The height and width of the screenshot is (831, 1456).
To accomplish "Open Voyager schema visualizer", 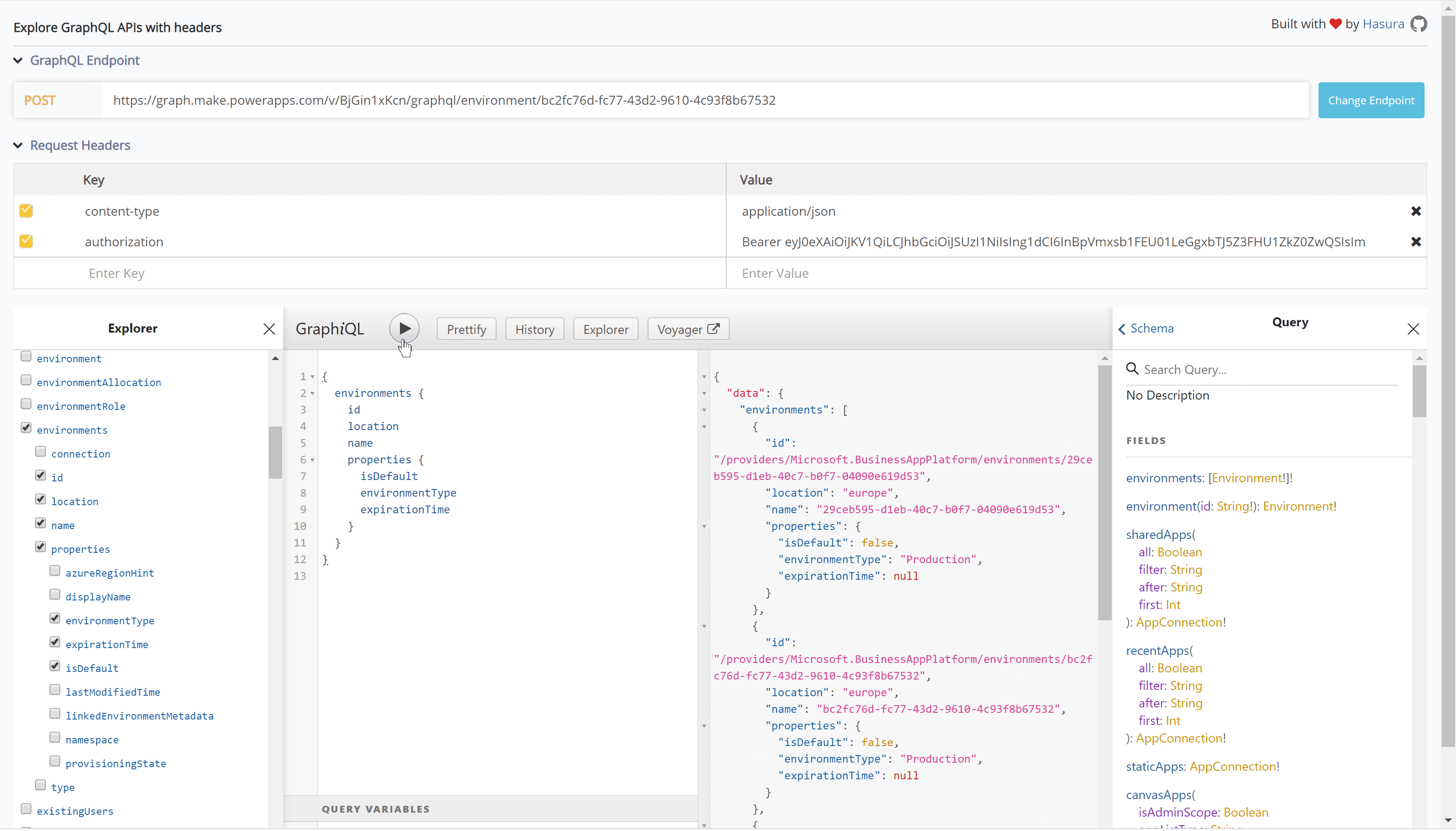I will click(x=688, y=329).
